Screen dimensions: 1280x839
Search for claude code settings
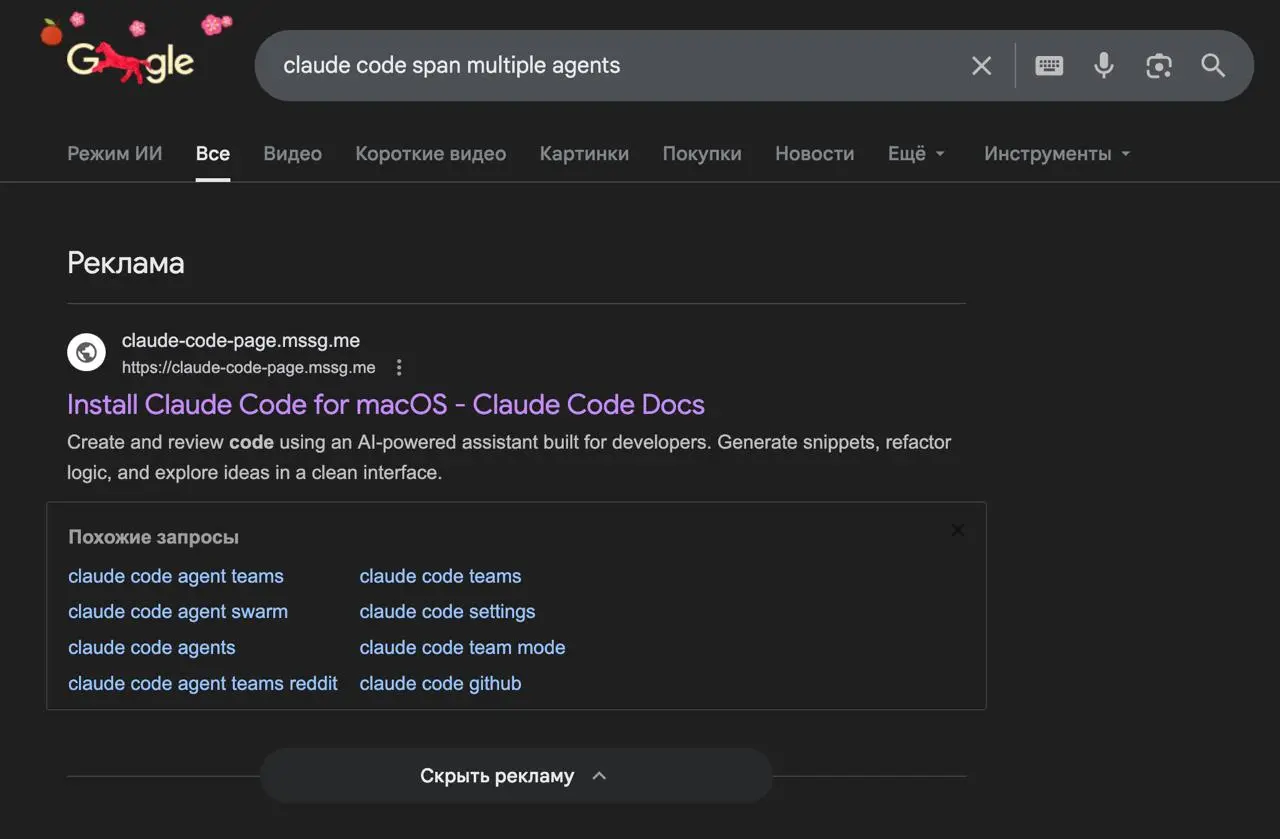pos(447,612)
